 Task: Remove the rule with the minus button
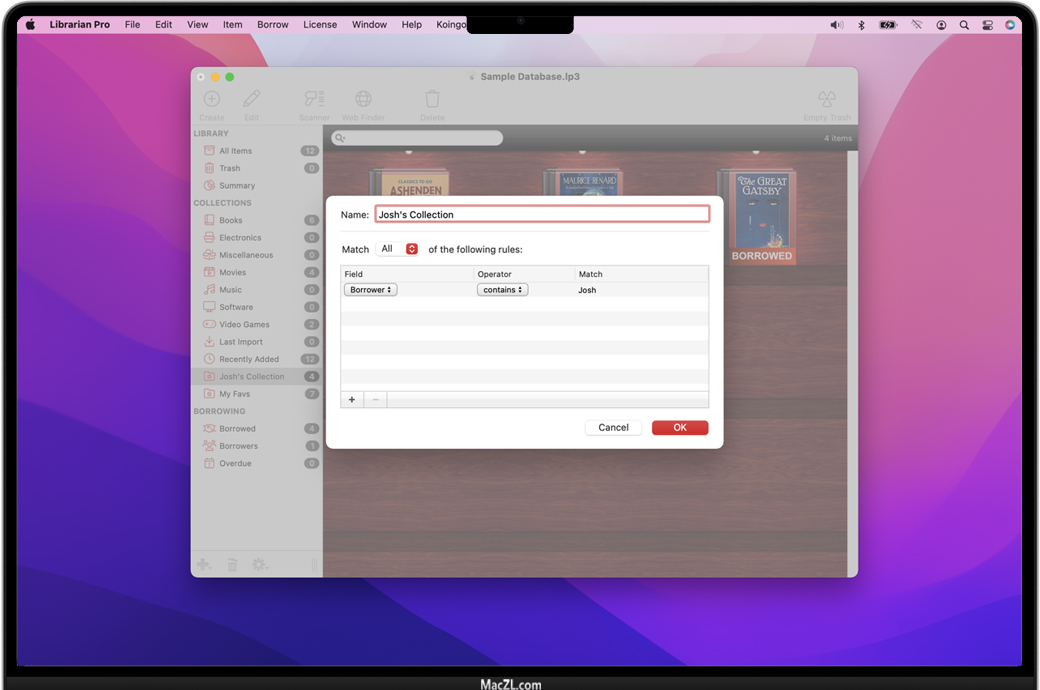(375, 399)
